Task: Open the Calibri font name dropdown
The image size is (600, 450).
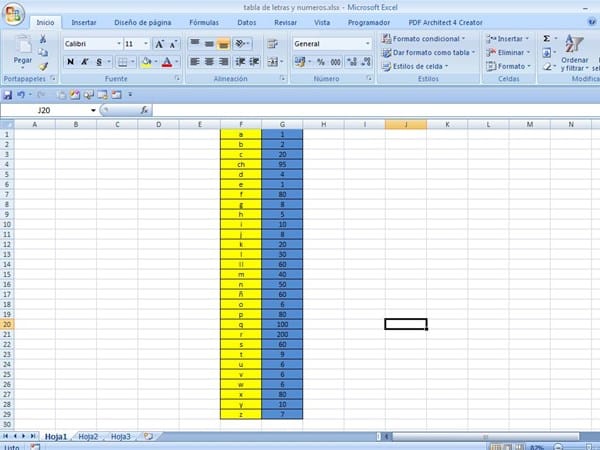Action: point(119,44)
